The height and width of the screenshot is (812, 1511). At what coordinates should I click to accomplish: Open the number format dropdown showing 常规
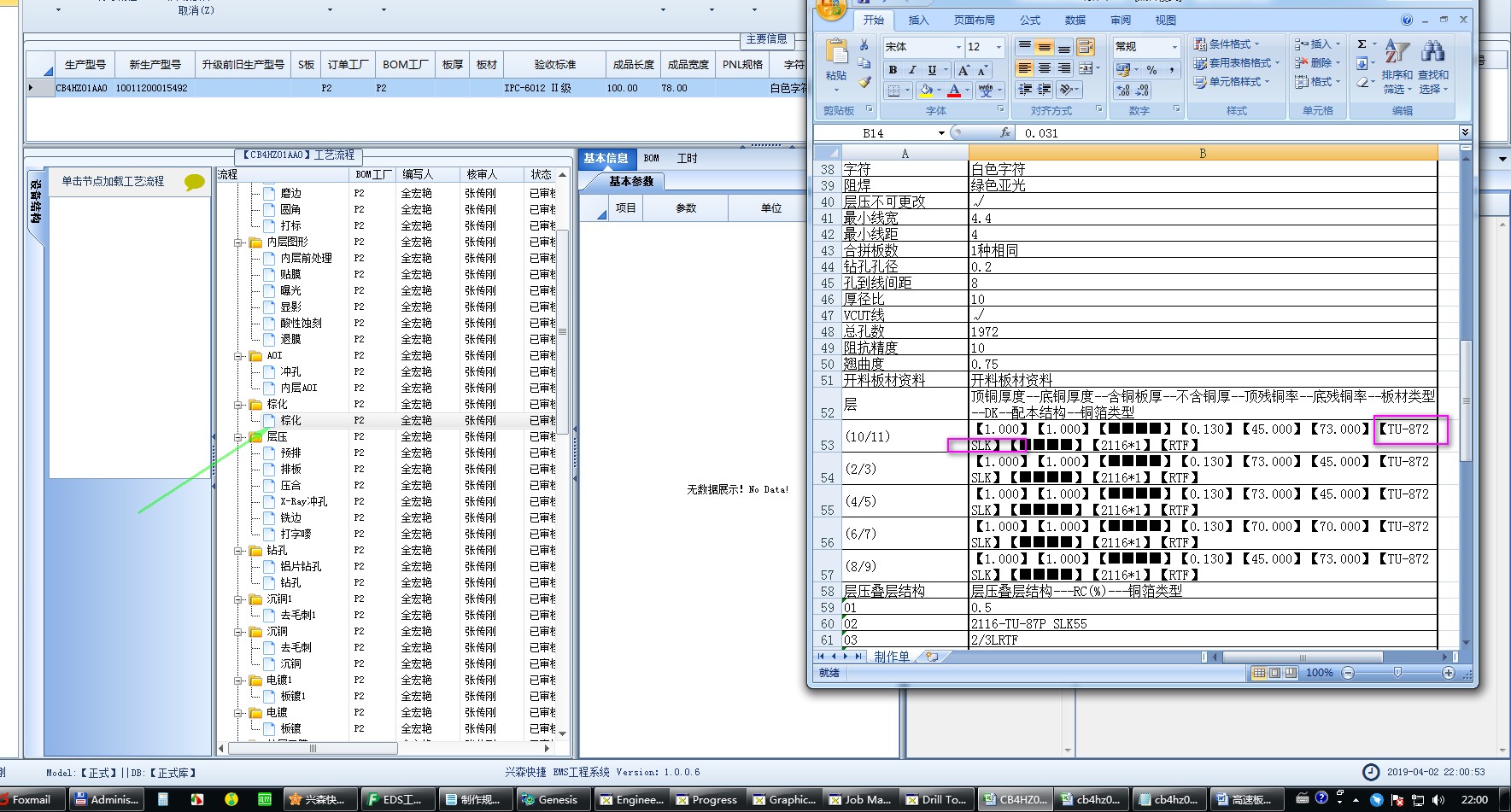[x=1174, y=47]
